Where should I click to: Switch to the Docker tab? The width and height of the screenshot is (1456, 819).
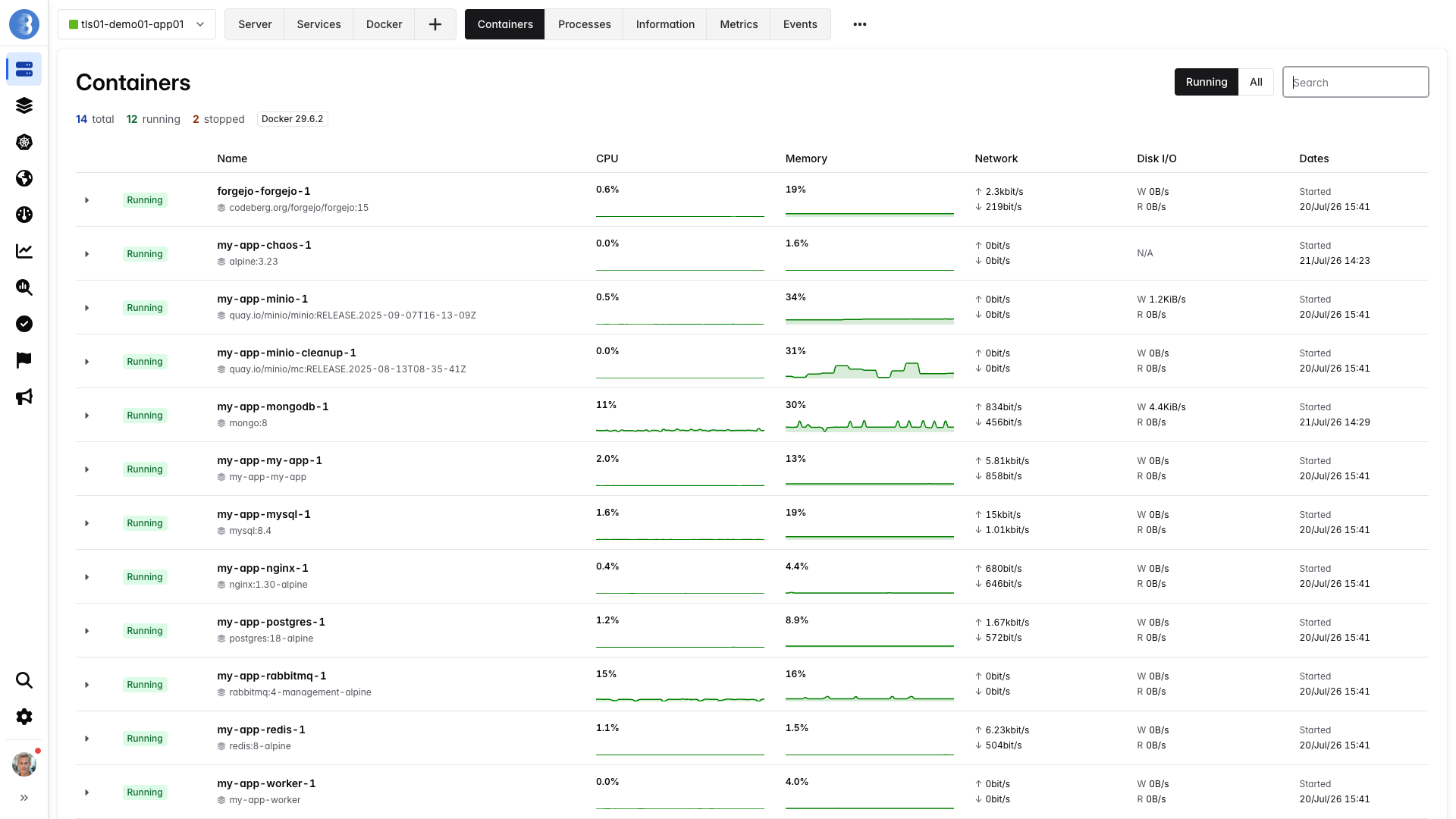384,24
